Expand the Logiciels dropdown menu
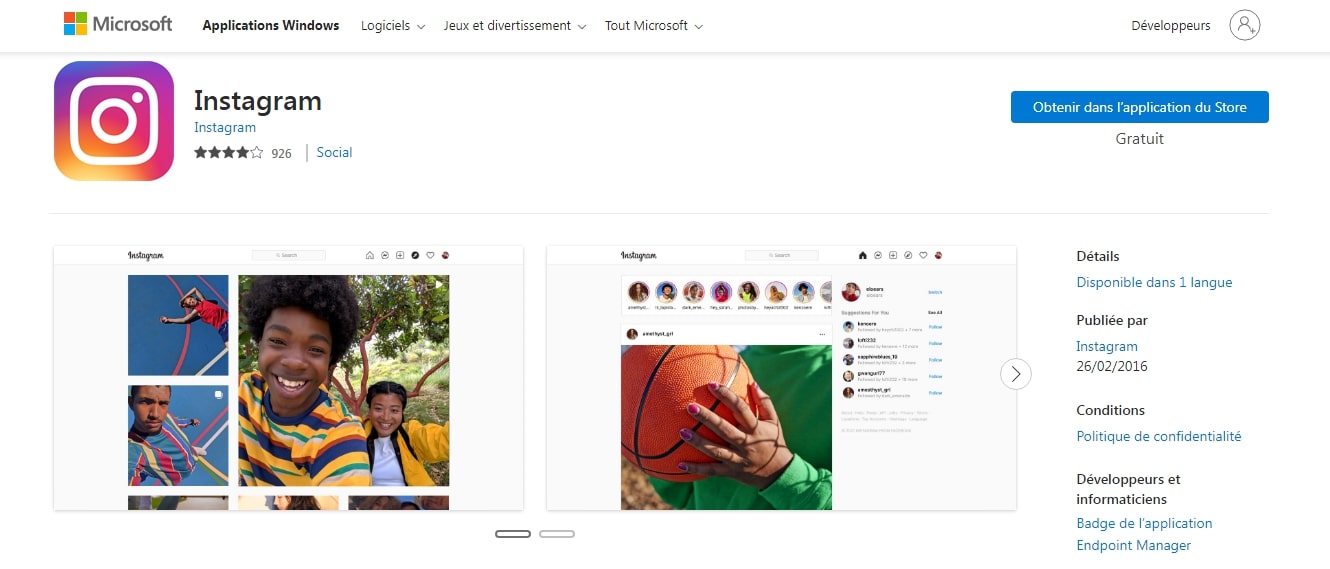The height and width of the screenshot is (569, 1330). point(393,26)
